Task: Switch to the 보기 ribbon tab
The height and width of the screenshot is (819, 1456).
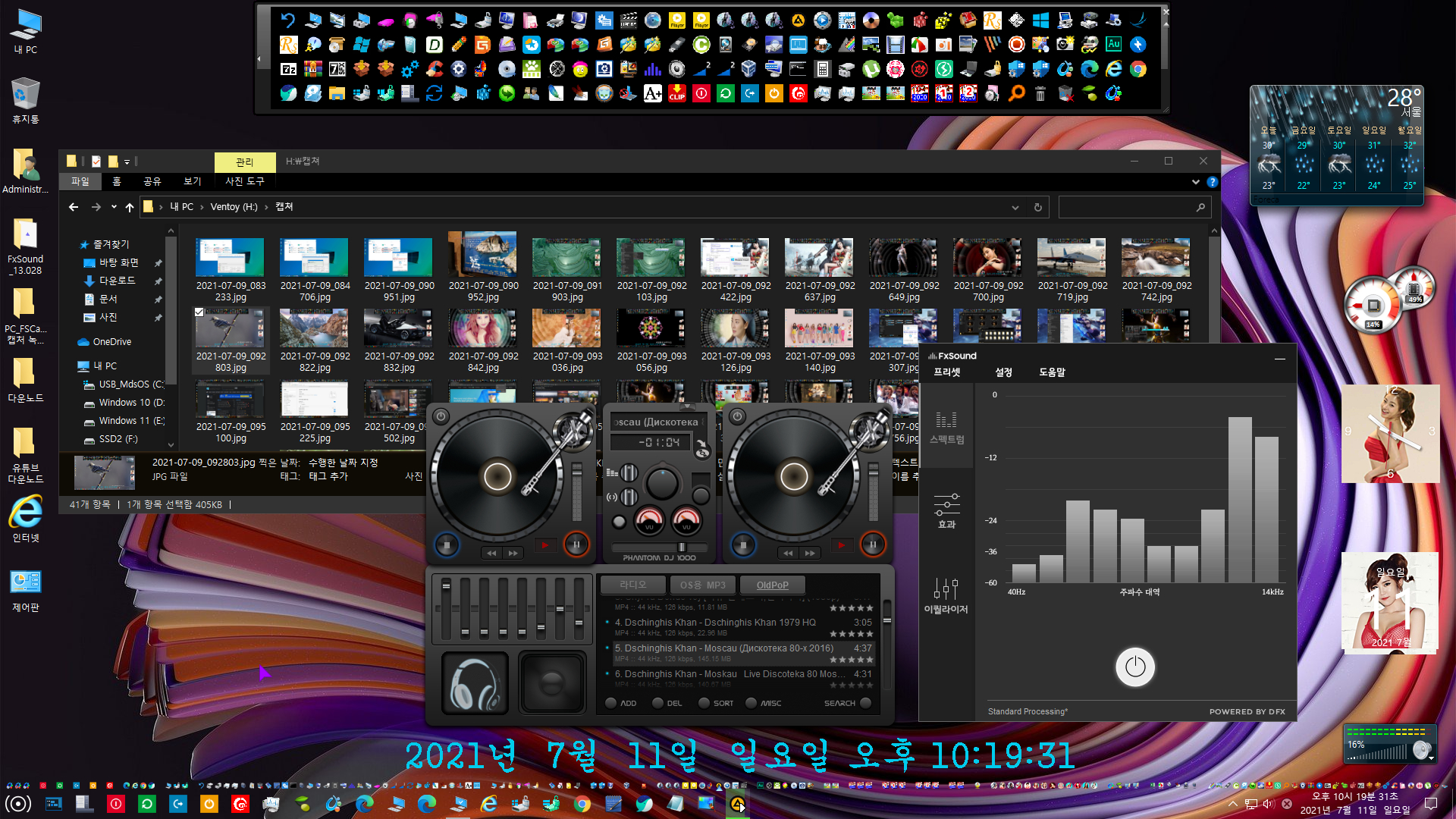Action: [193, 182]
